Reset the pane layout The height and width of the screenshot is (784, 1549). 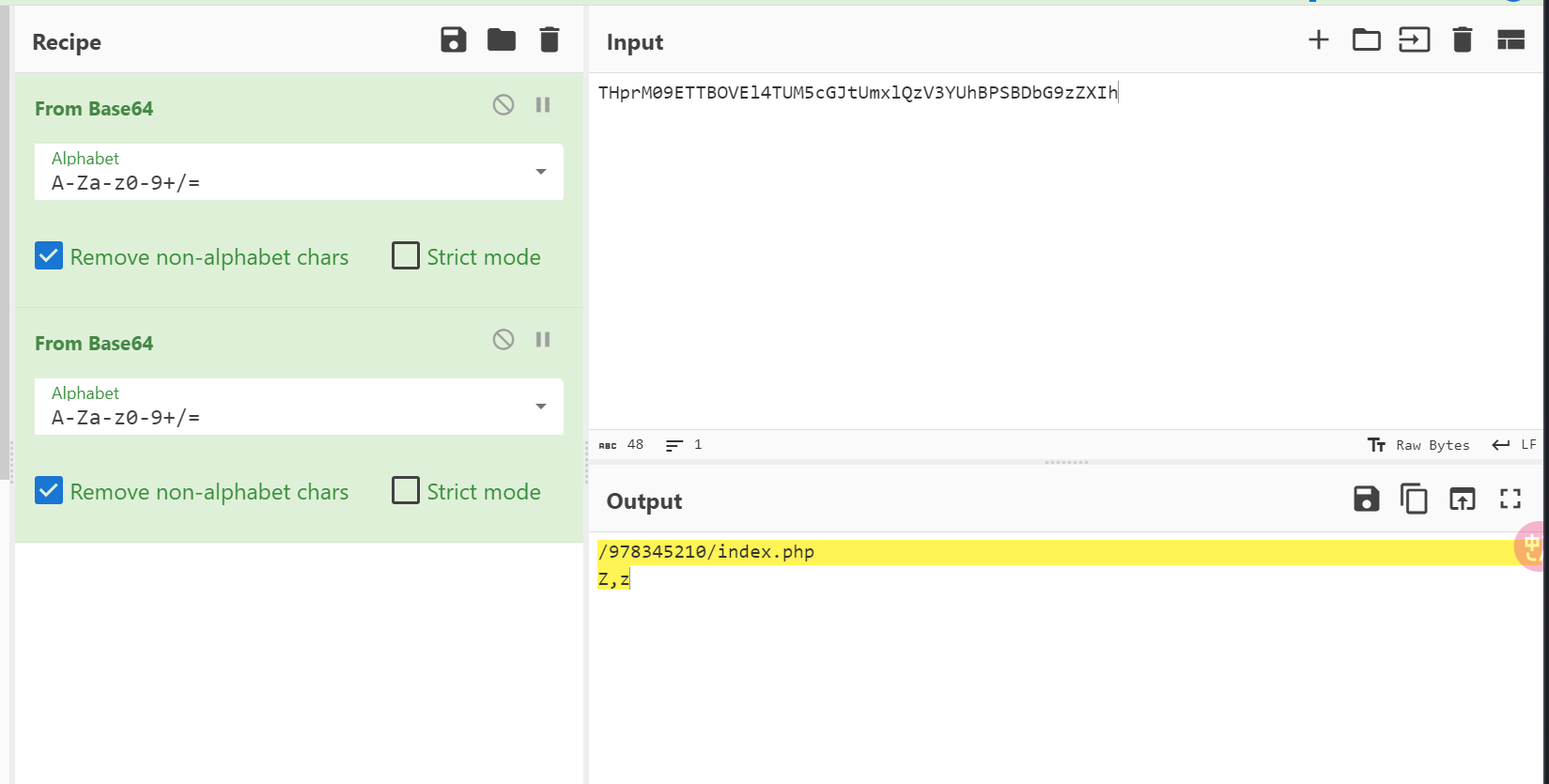point(1510,40)
